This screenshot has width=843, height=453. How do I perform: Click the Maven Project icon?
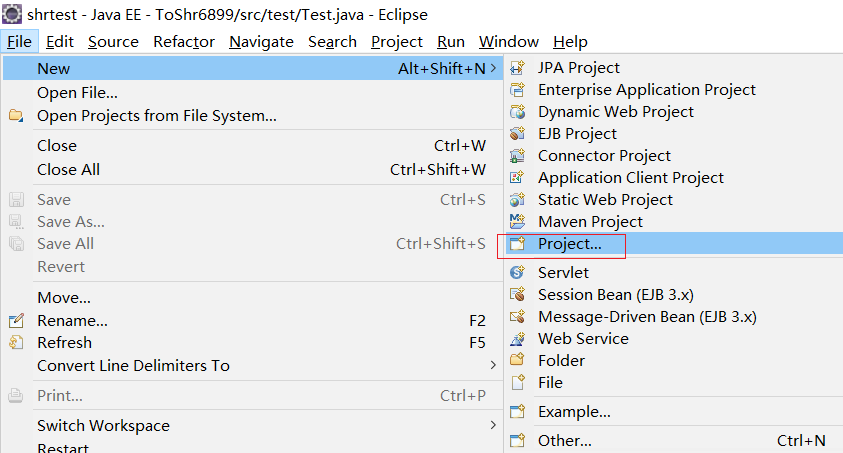517,221
